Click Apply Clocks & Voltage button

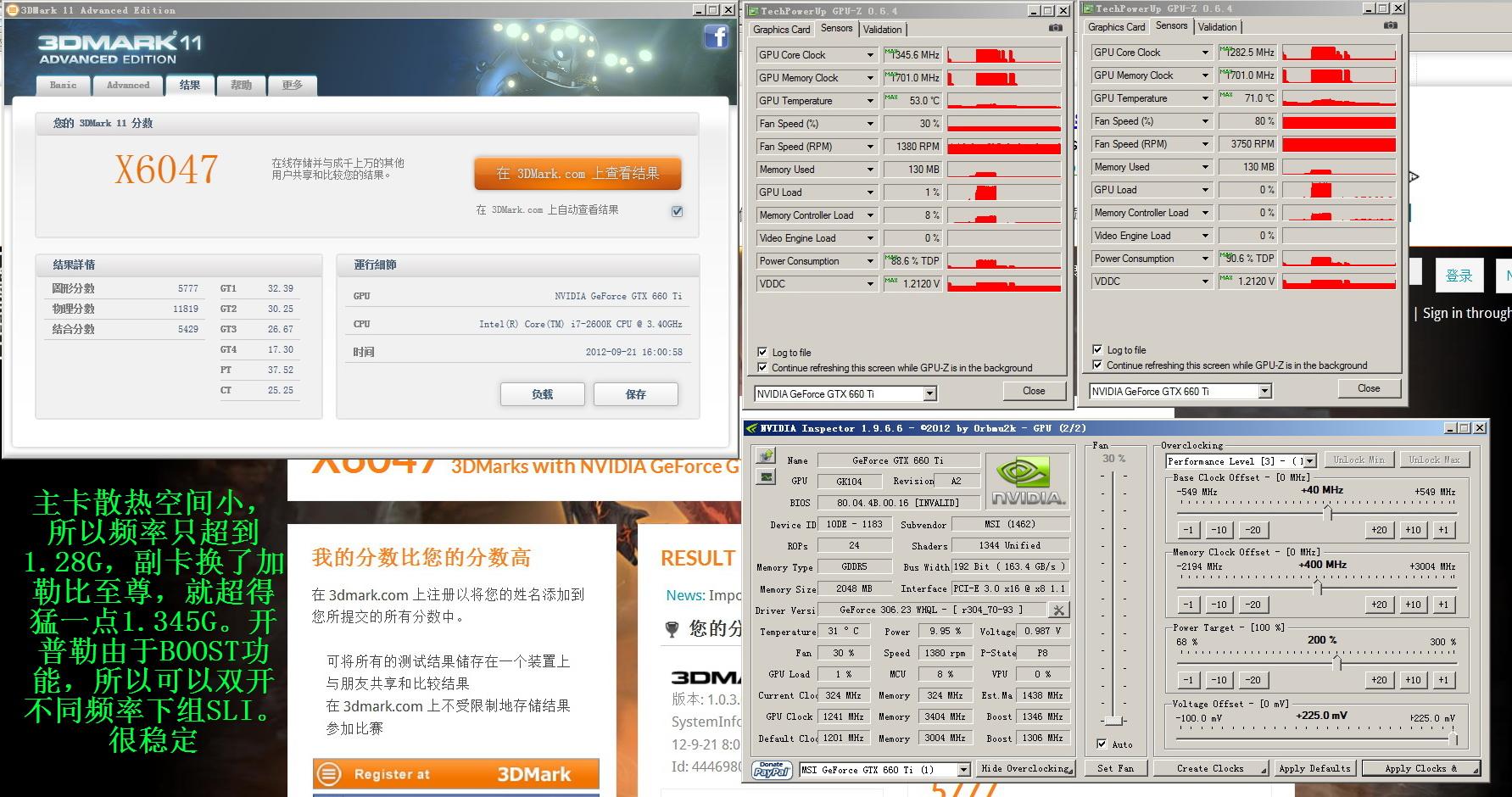tap(1421, 768)
